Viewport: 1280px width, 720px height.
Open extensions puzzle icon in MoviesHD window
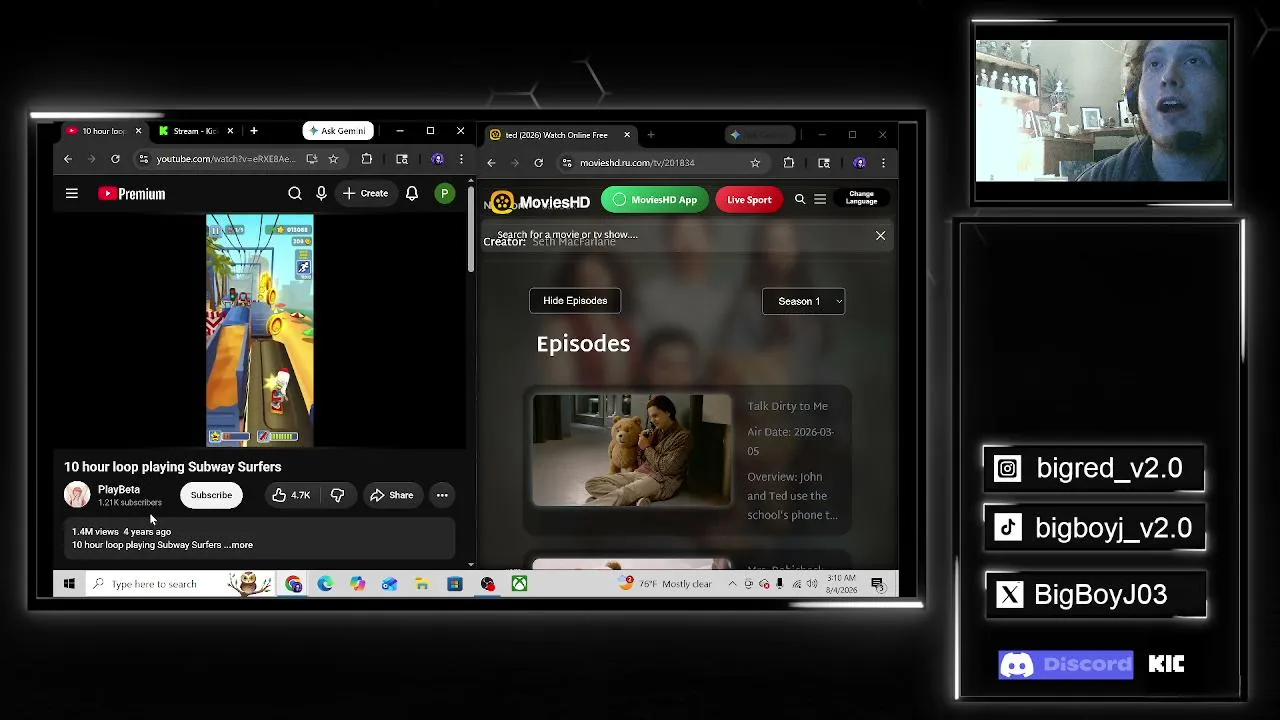click(789, 163)
